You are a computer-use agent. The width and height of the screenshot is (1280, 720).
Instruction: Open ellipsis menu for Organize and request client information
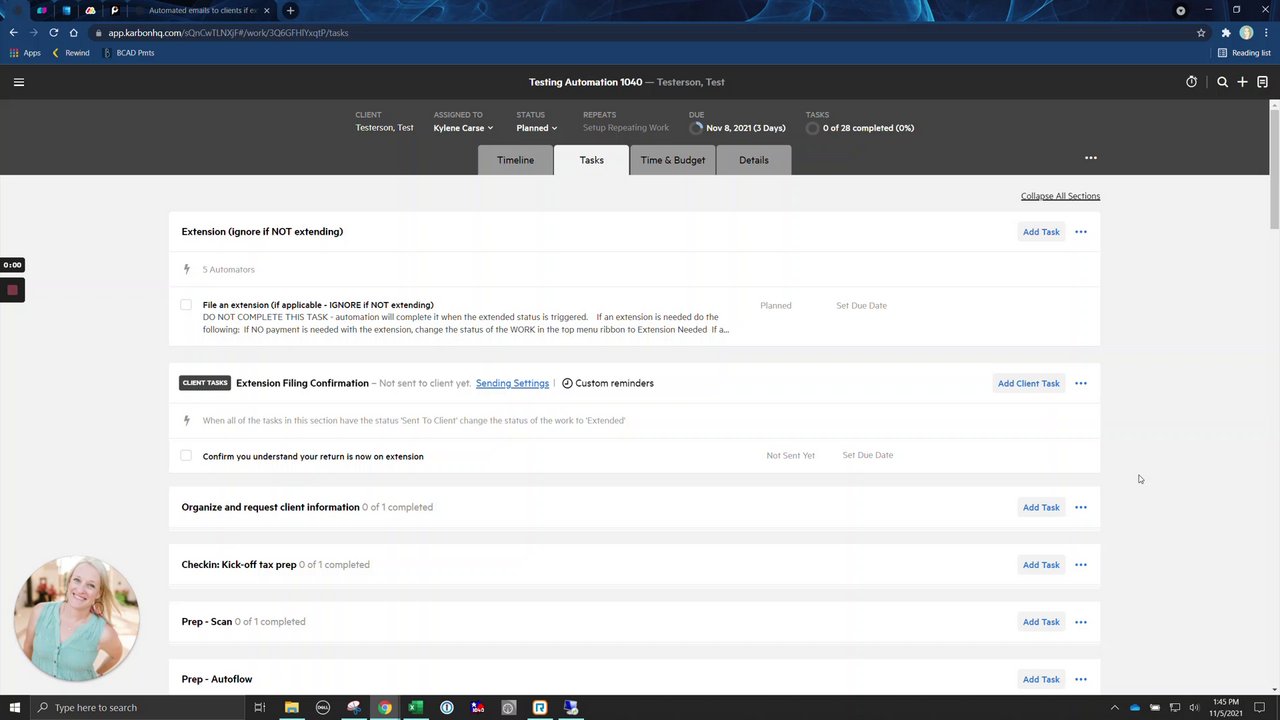[1081, 507]
